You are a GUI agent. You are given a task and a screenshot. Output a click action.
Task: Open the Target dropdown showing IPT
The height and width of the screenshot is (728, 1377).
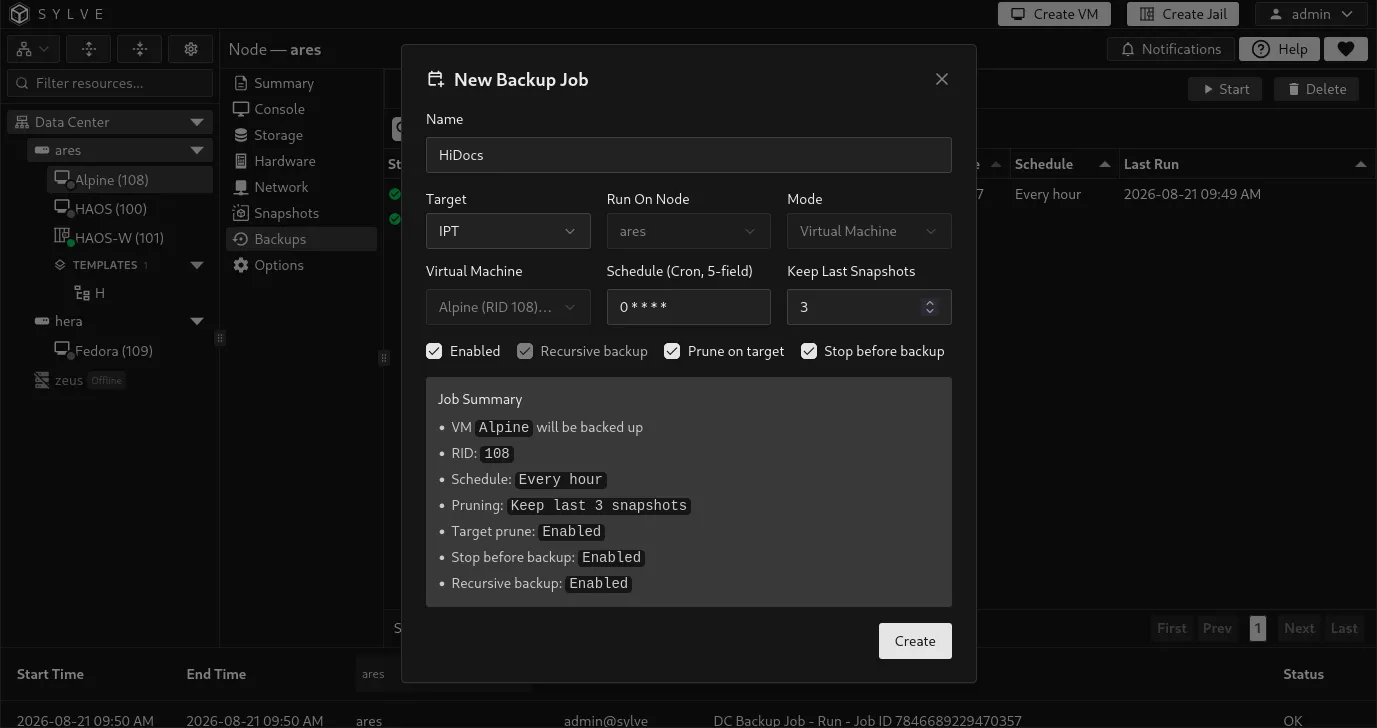(508, 231)
